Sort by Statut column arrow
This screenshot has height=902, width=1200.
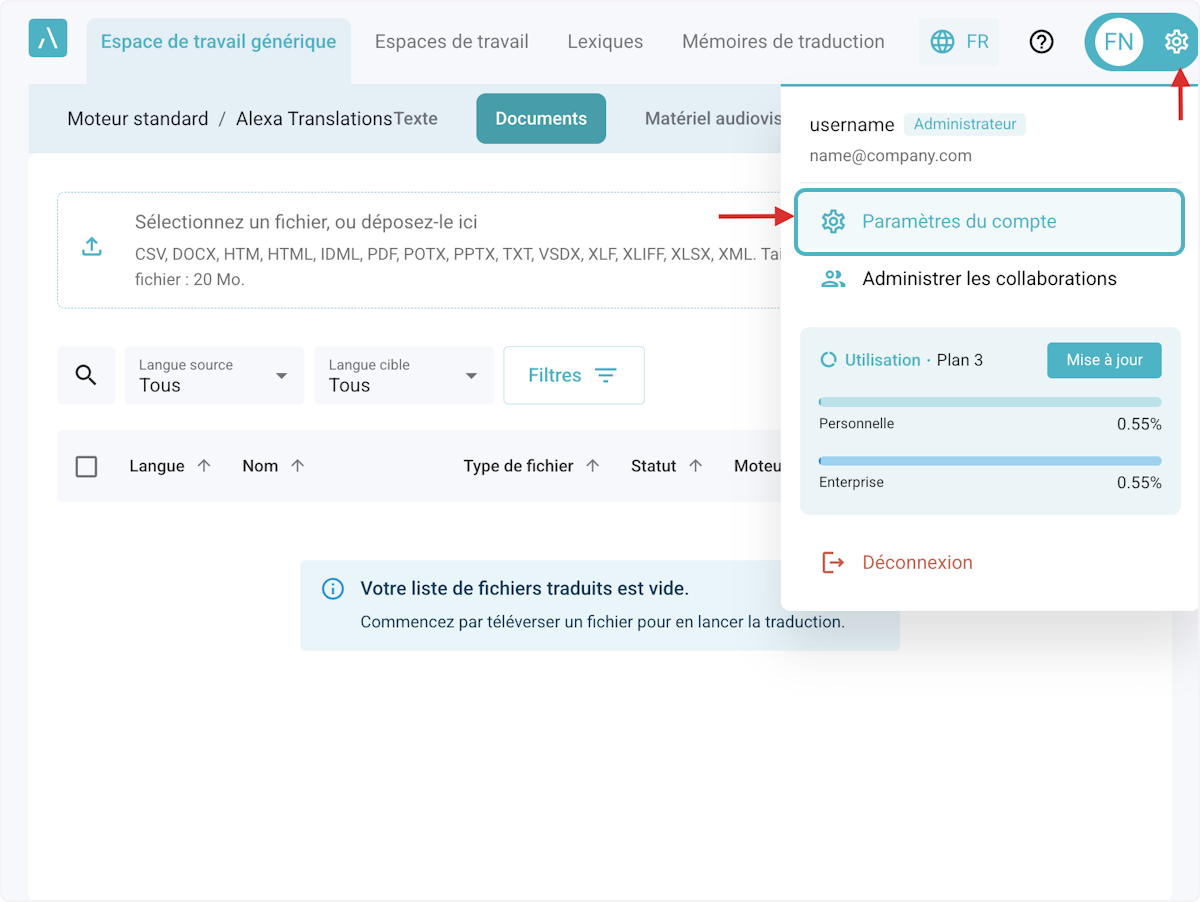(x=696, y=466)
